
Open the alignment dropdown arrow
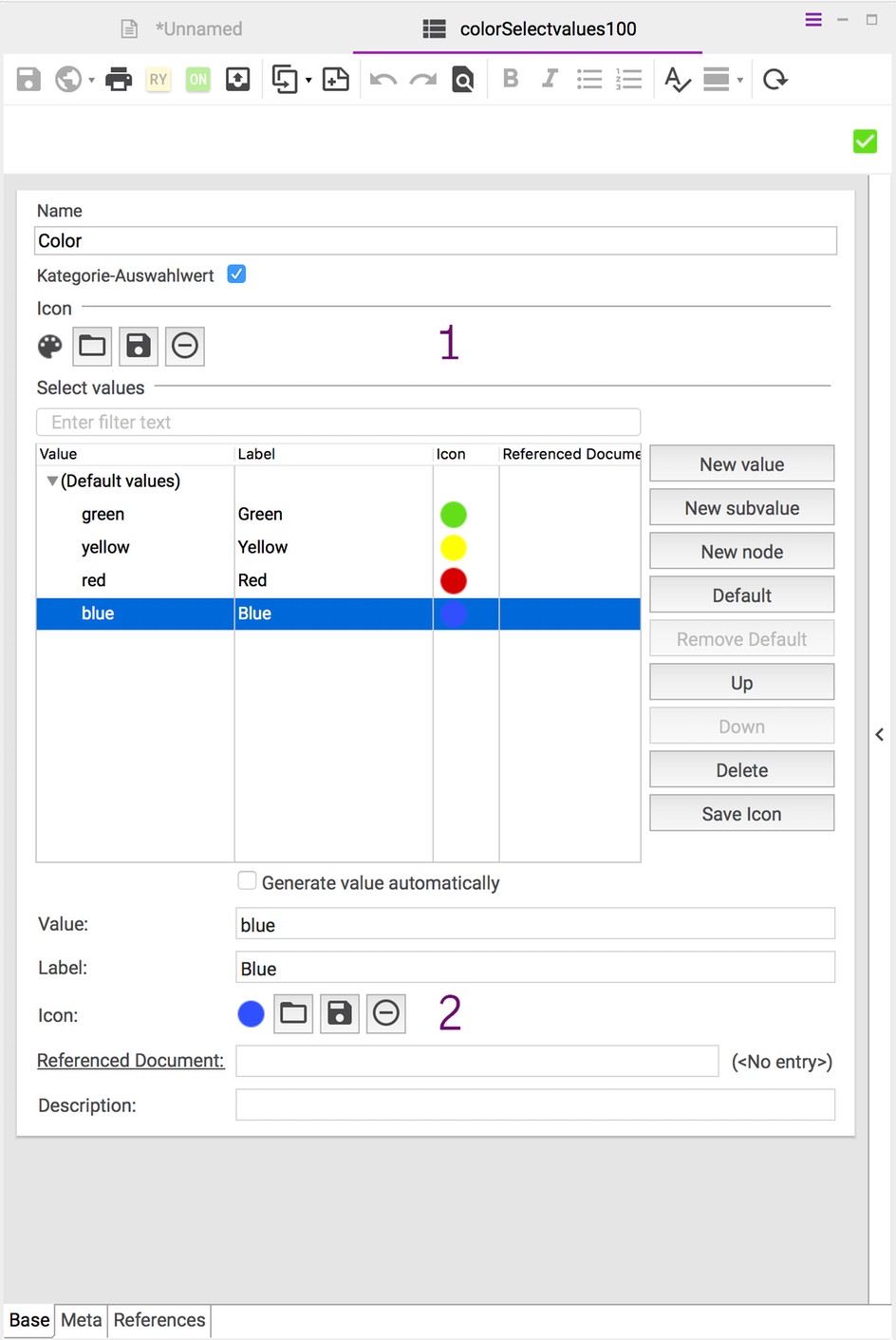click(740, 80)
